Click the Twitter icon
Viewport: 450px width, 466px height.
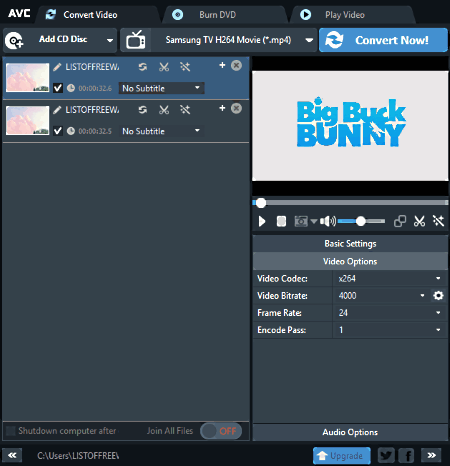point(386,455)
